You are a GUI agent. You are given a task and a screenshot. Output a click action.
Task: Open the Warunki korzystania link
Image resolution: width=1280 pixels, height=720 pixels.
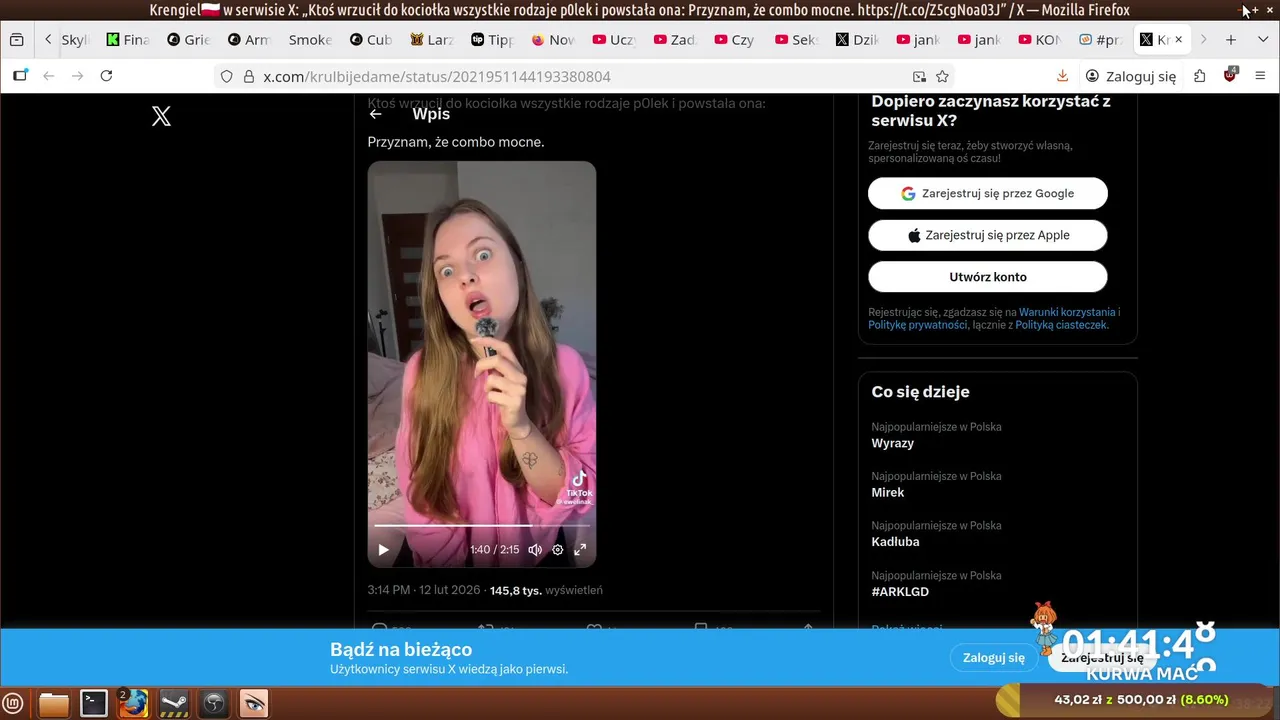pos(1067,312)
